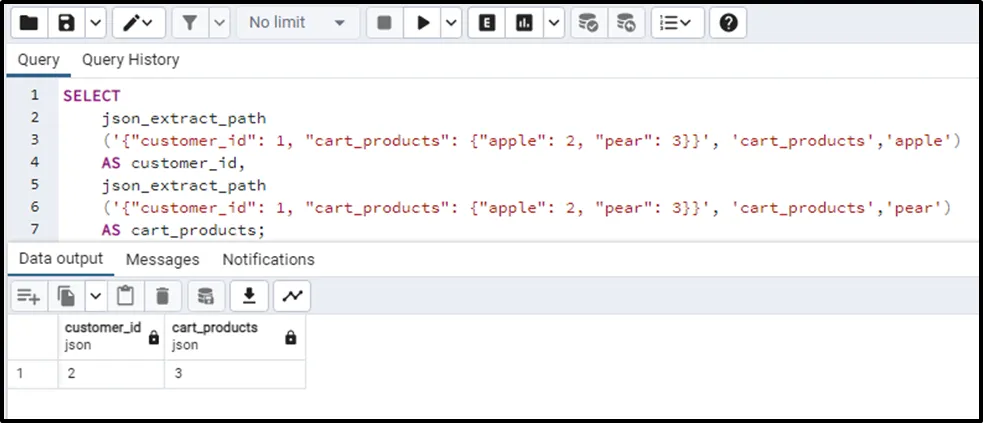The image size is (983, 423).
Task: Click the cart_products result cell value 3
Action: point(234,374)
